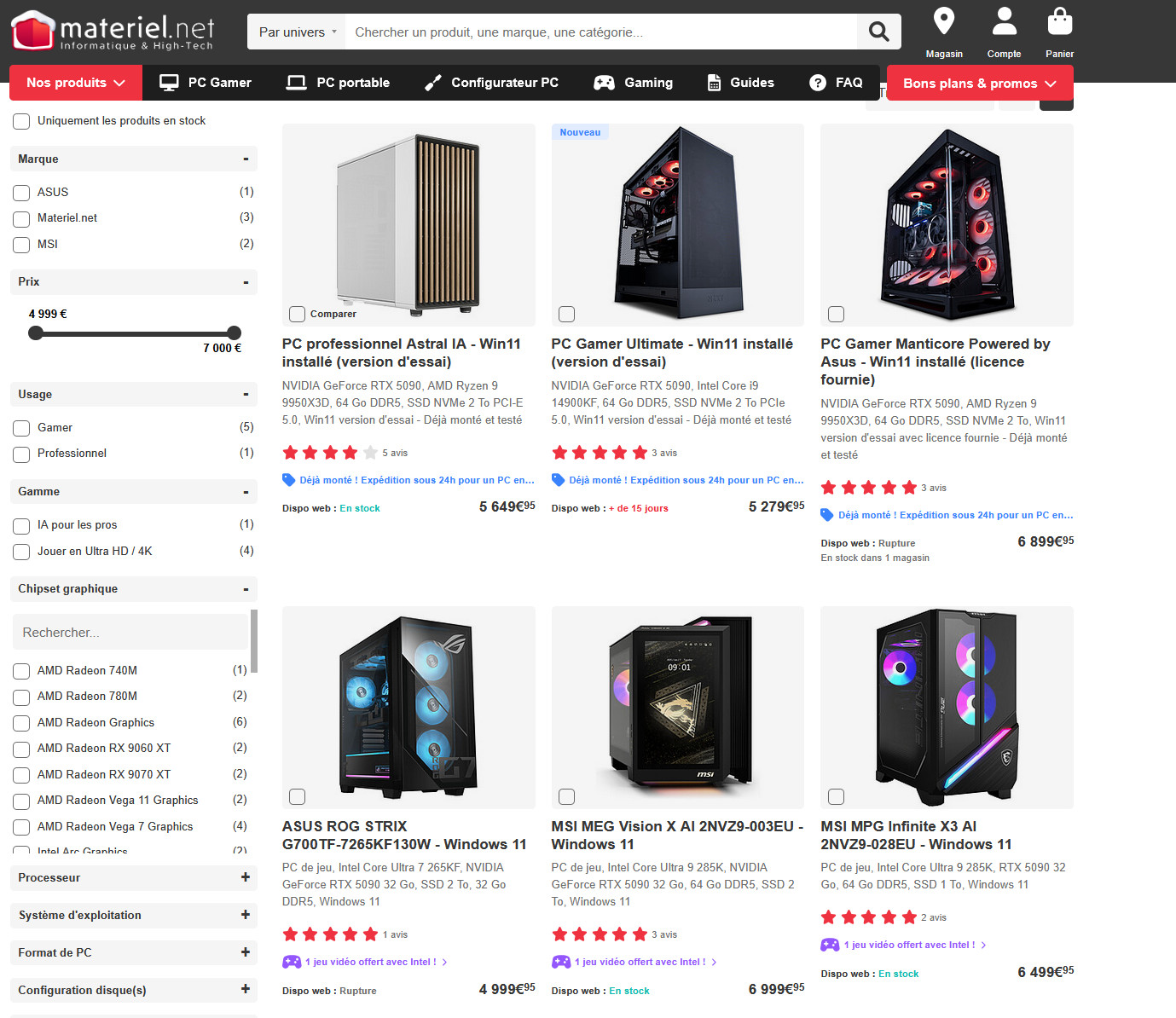1176x1018 pixels.
Task: Click the PC Gamer monitor icon
Action: pyautogui.click(x=169, y=83)
